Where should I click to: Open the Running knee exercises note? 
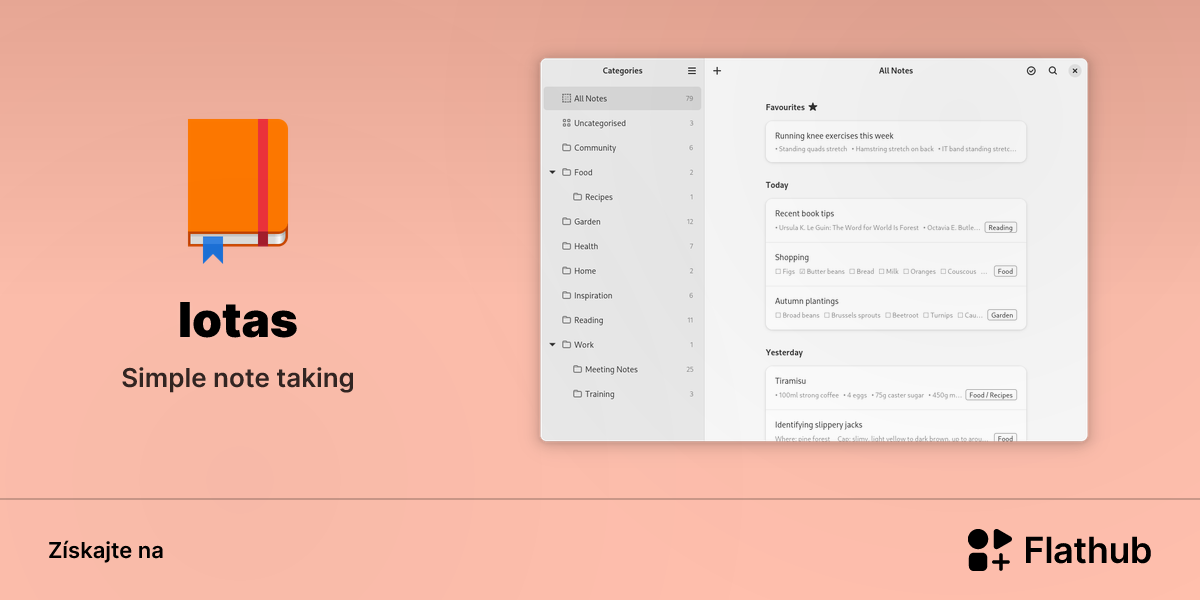(x=896, y=142)
